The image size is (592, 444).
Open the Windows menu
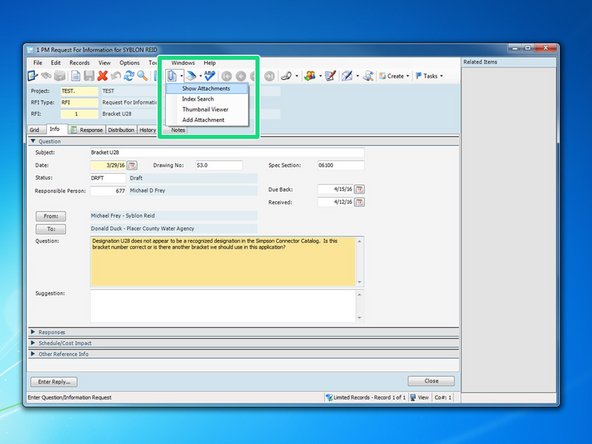183,63
